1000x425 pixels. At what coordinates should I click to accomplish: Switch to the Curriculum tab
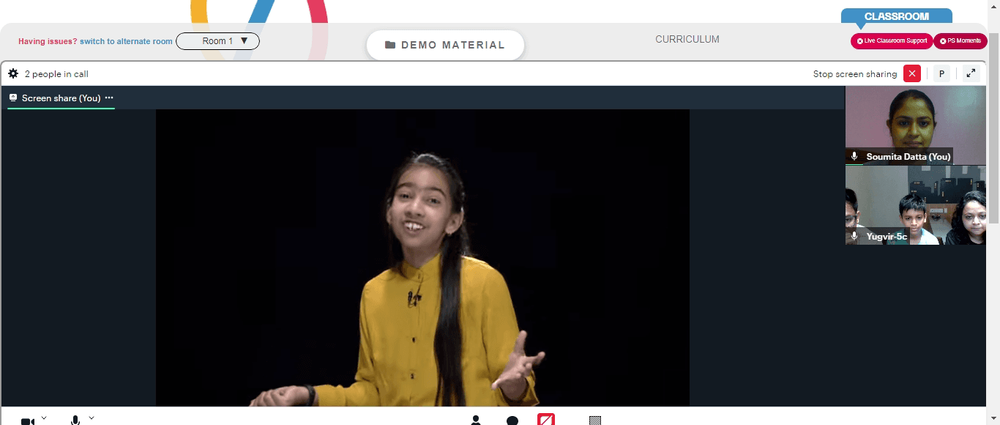[x=687, y=40]
